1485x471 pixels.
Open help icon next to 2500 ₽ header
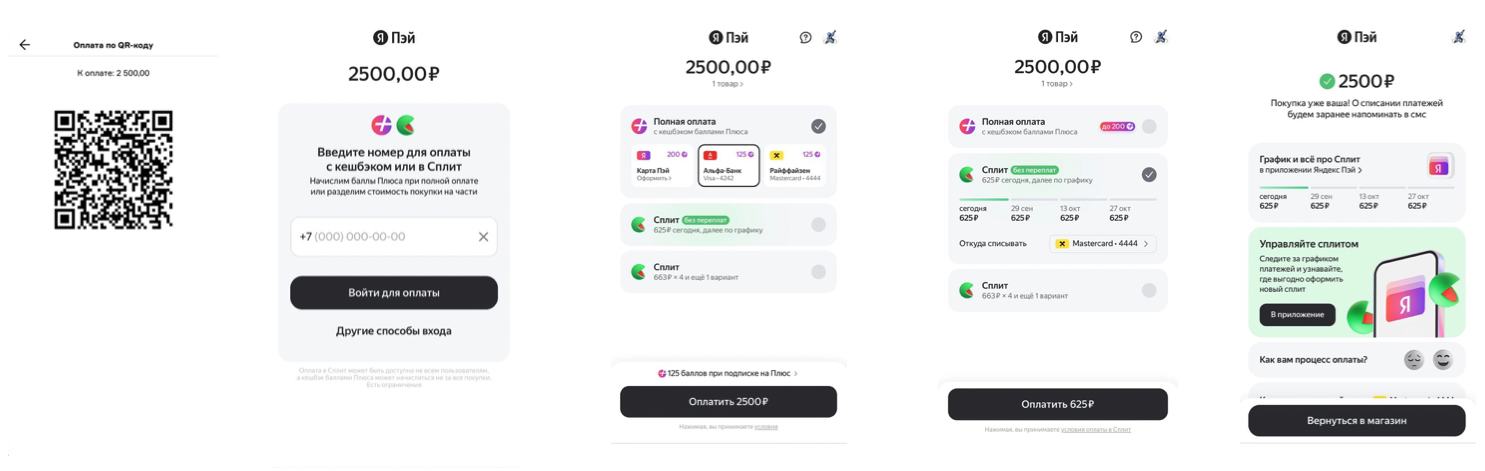[805, 38]
